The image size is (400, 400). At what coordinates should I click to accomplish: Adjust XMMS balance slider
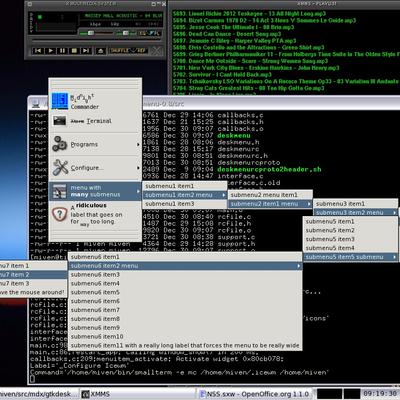(126, 33)
